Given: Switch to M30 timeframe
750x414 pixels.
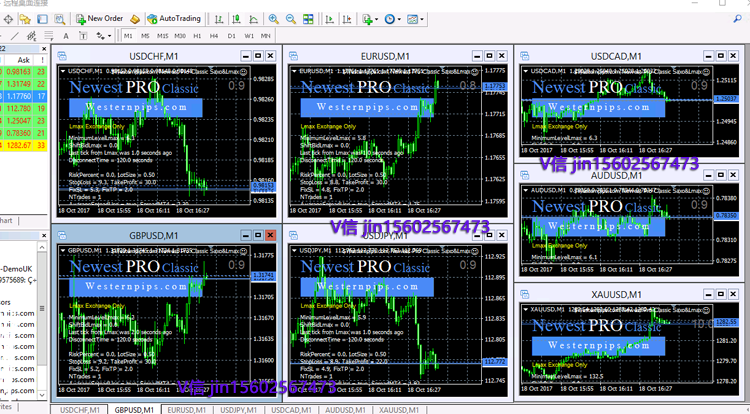Looking at the screenshot, I should point(180,36).
